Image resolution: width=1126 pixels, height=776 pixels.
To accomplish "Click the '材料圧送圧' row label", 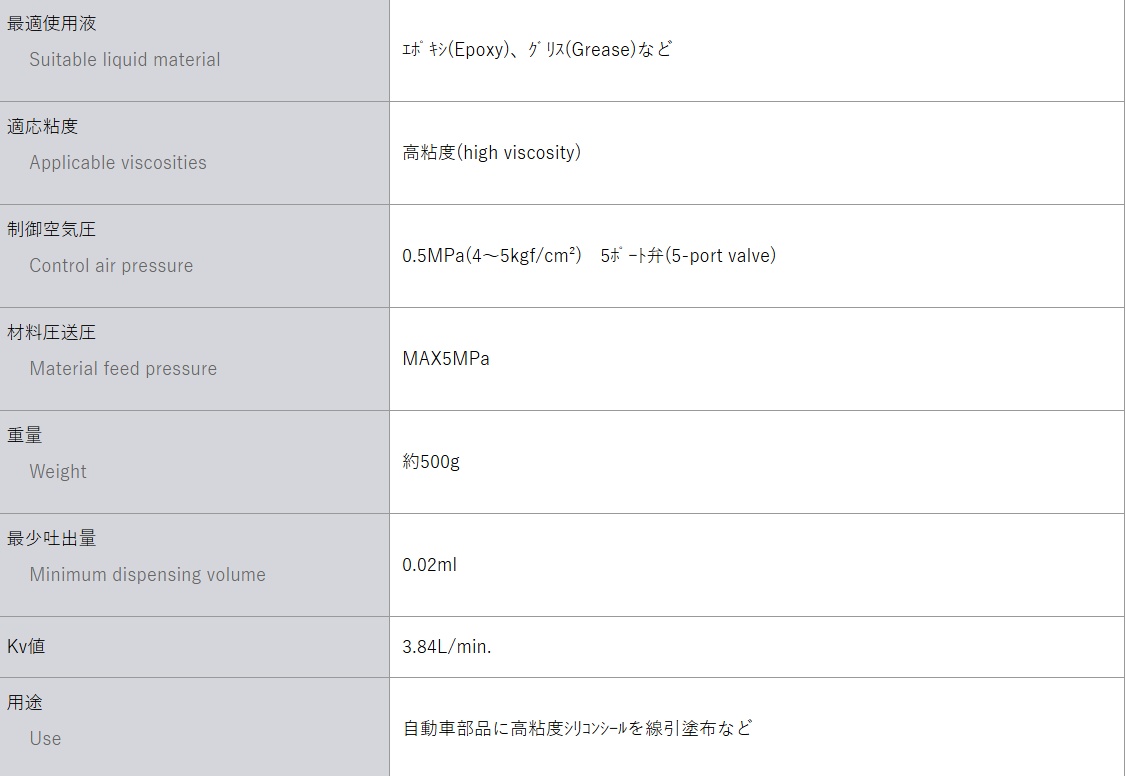I will 52,332.
